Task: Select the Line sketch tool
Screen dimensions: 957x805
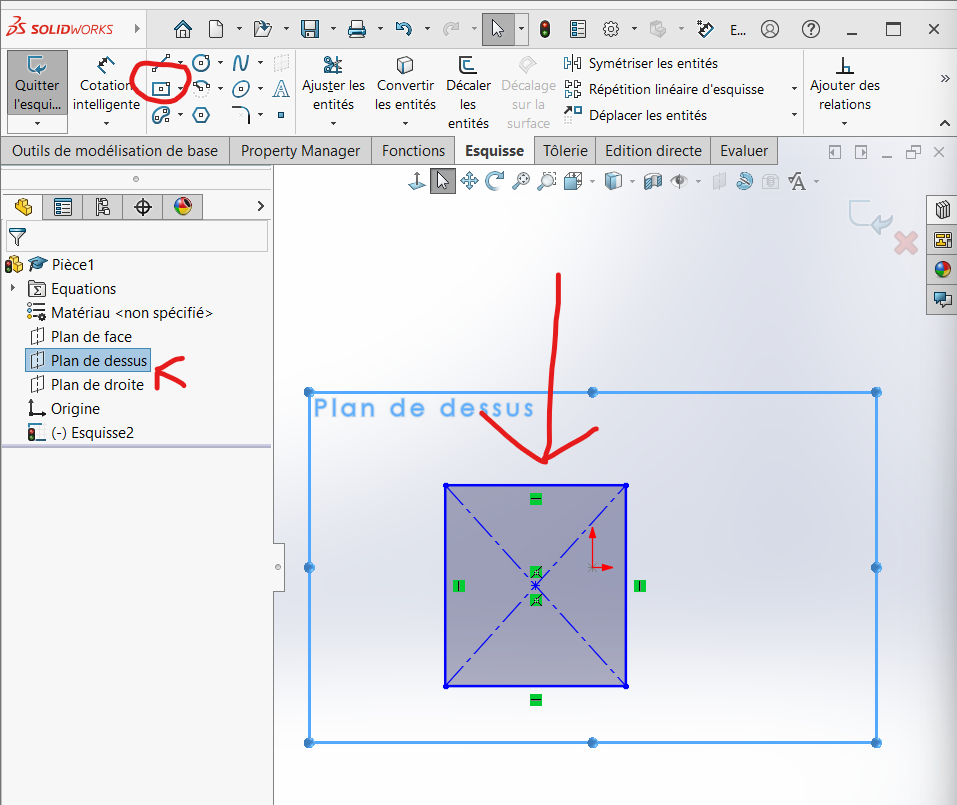Action: tap(163, 62)
